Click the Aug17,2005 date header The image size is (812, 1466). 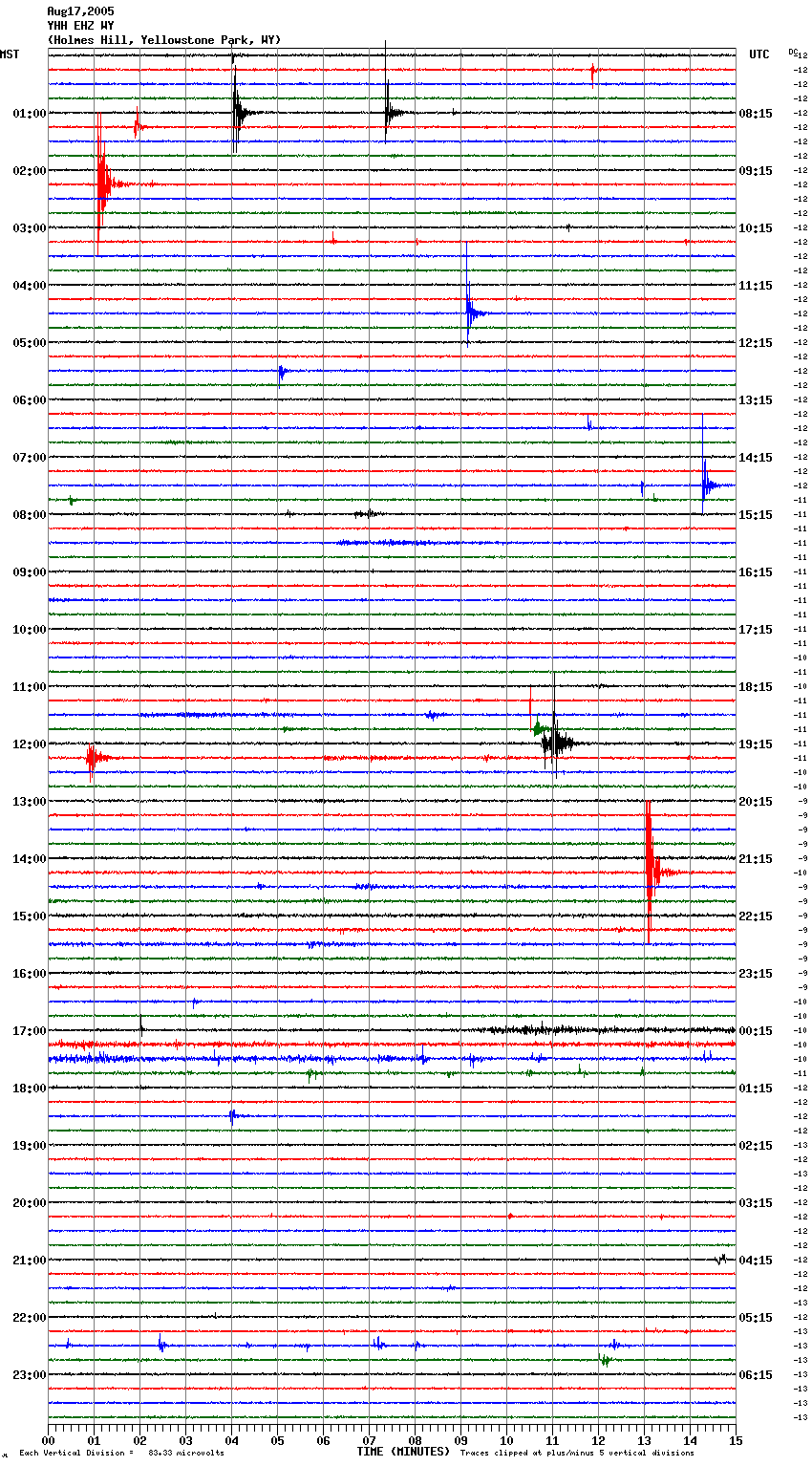tap(80, 11)
